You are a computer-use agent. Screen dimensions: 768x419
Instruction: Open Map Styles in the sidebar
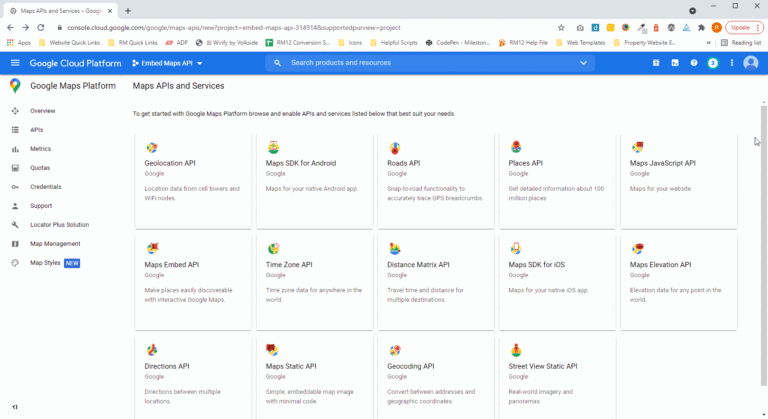click(x=45, y=263)
